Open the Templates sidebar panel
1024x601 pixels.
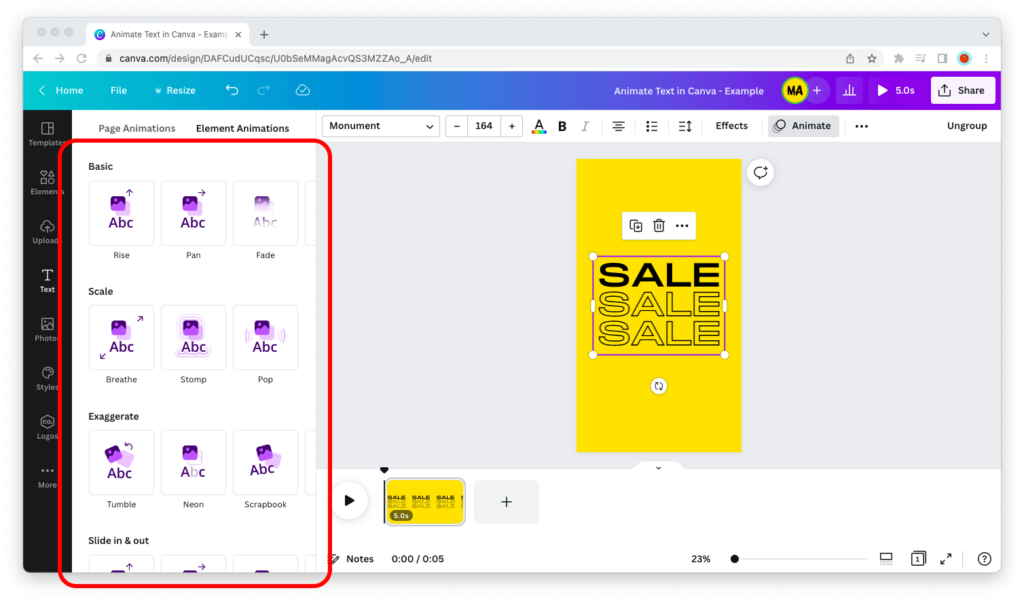coord(47,134)
